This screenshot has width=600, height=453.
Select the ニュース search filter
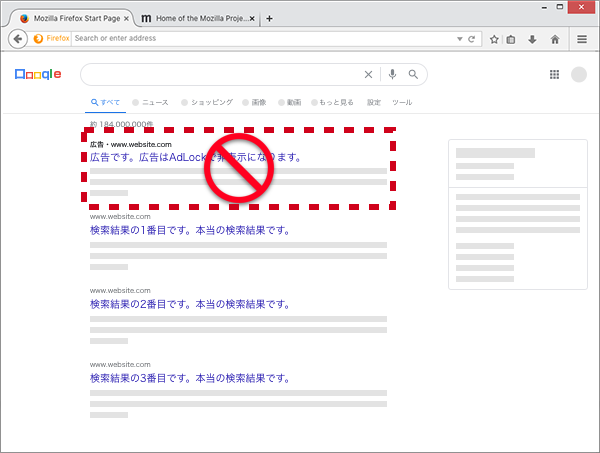pos(150,102)
